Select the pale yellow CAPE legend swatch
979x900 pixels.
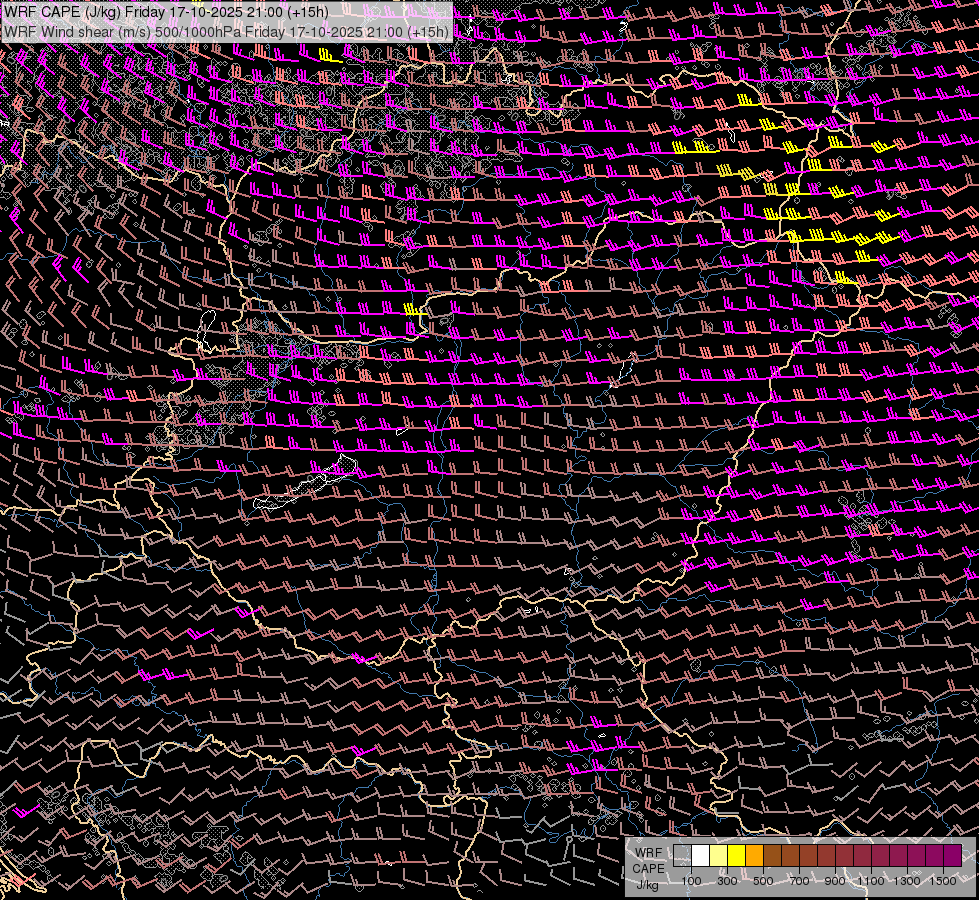(x=718, y=855)
